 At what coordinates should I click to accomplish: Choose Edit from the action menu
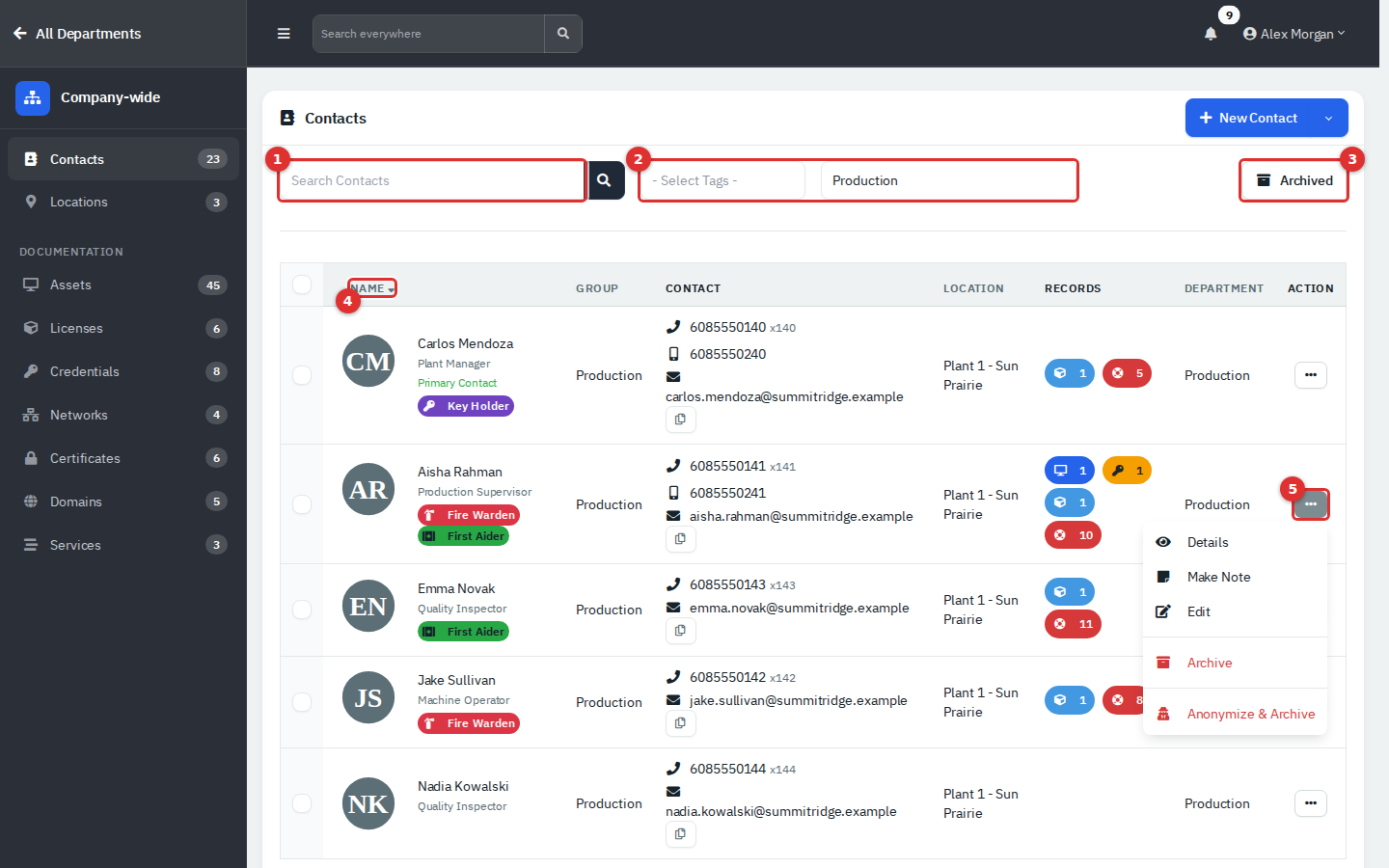[1235, 611]
